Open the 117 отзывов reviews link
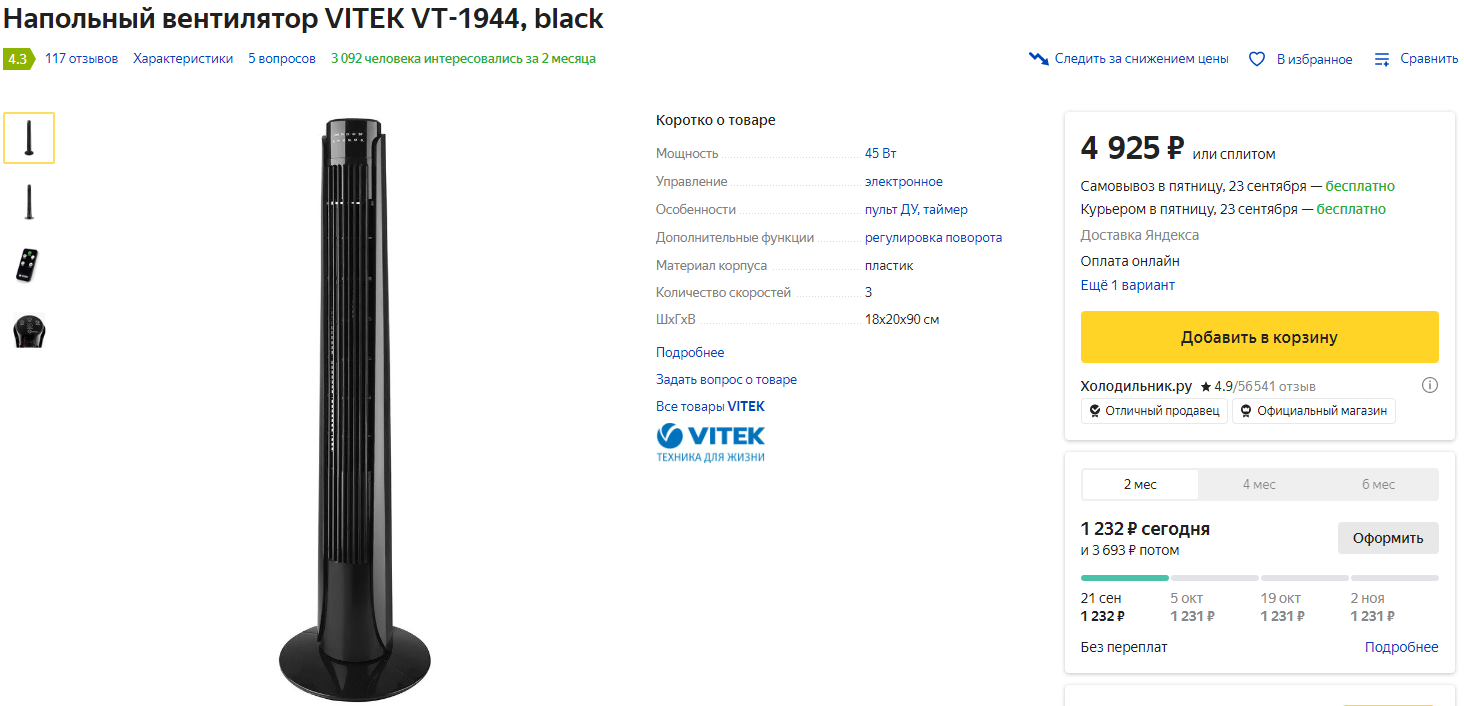 point(81,59)
